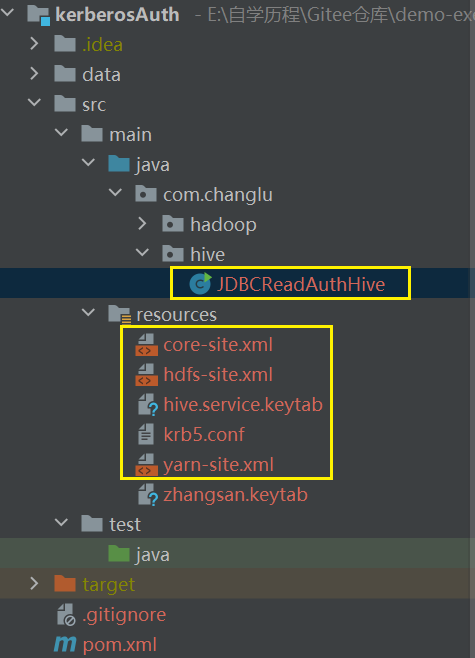Click the resources root folder icon
The width and height of the screenshot is (475, 658).
point(120,314)
